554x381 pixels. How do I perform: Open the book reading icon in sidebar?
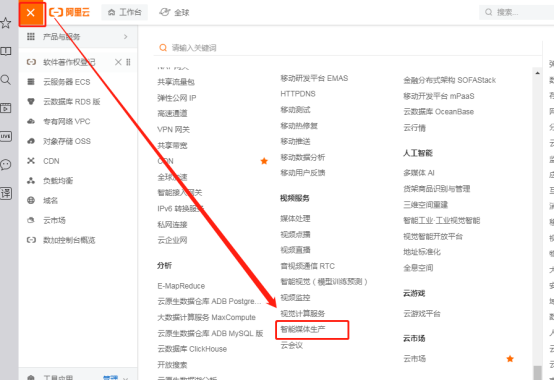(x=6, y=51)
